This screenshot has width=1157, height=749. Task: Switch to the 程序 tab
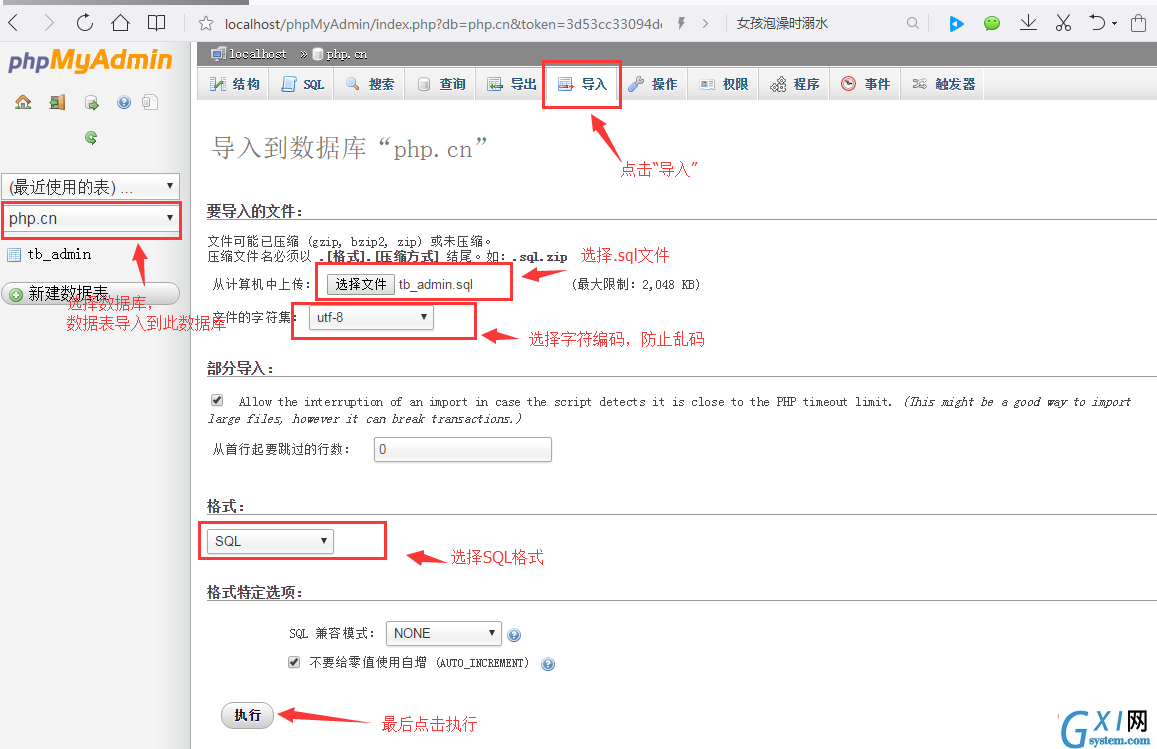point(795,84)
